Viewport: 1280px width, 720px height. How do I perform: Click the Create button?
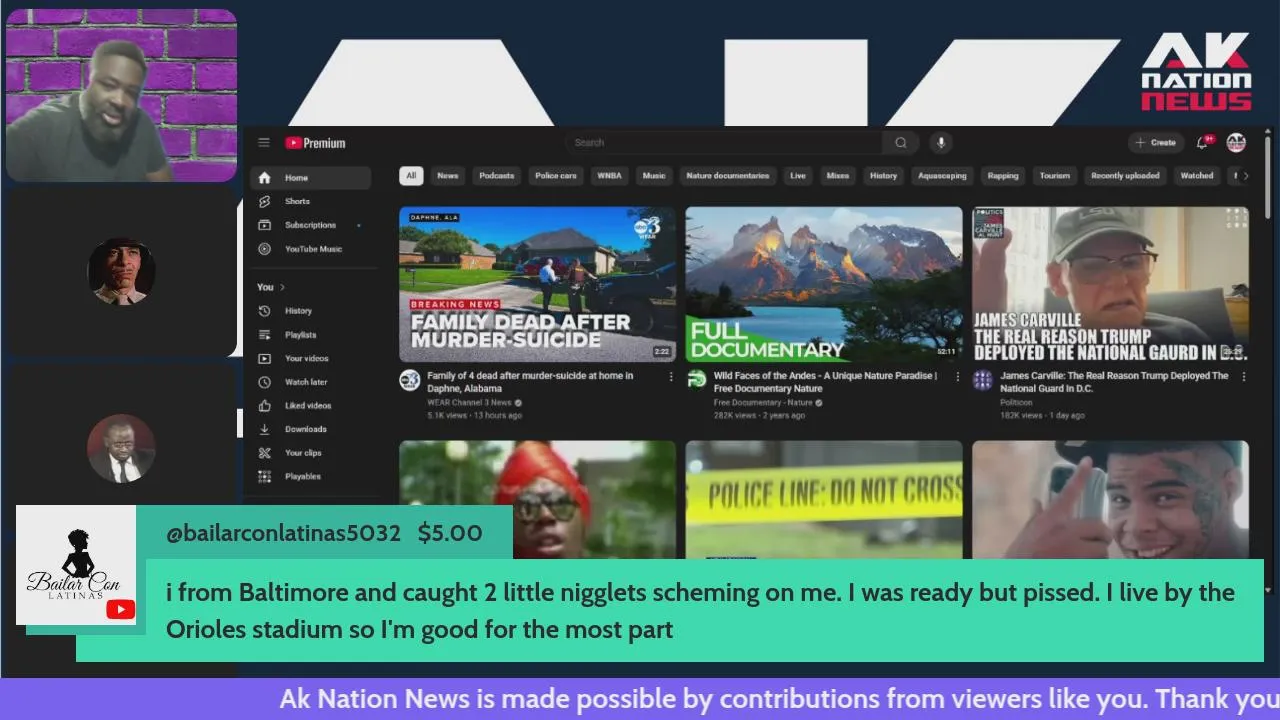1156,143
